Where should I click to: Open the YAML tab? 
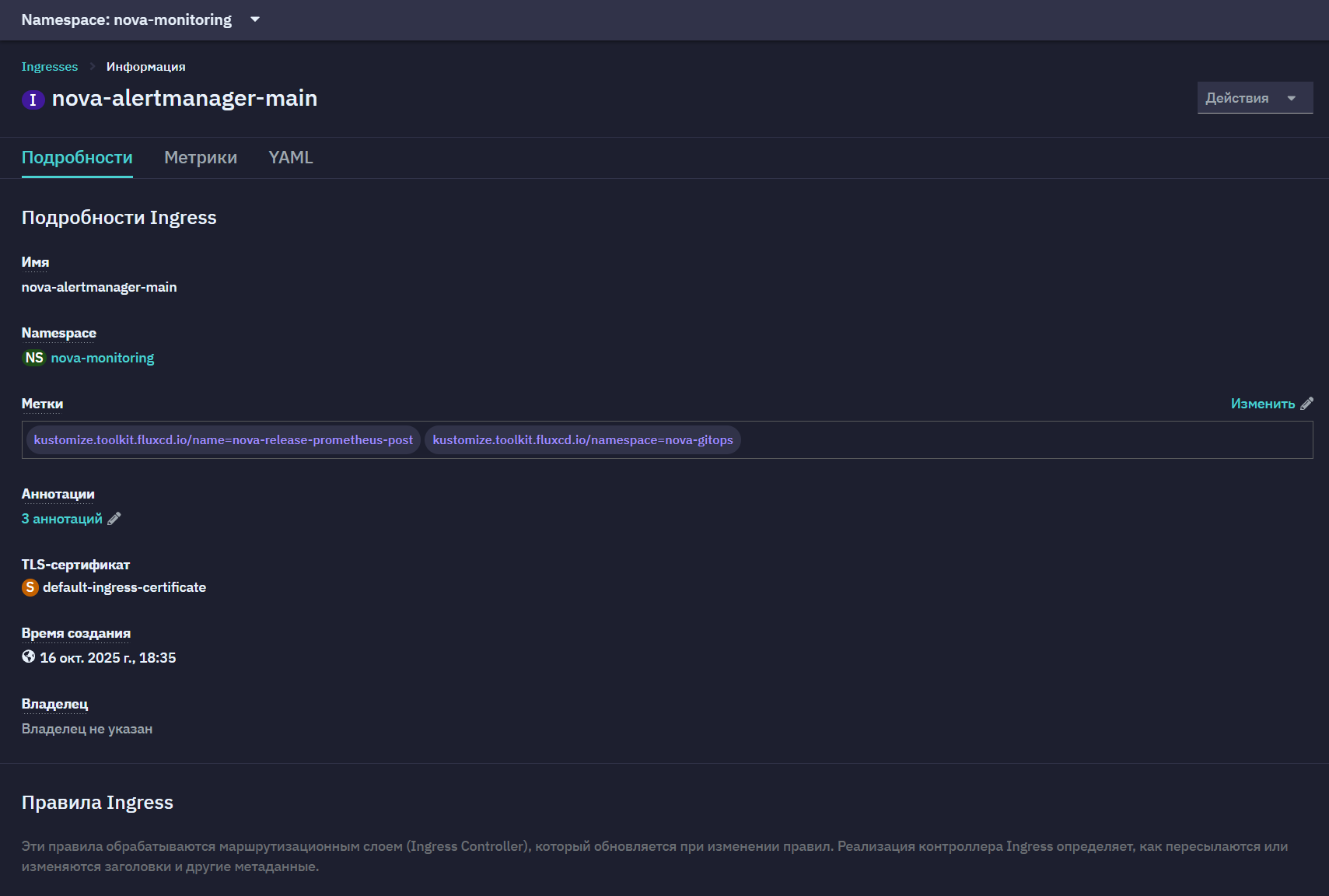pyautogui.click(x=291, y=157)
